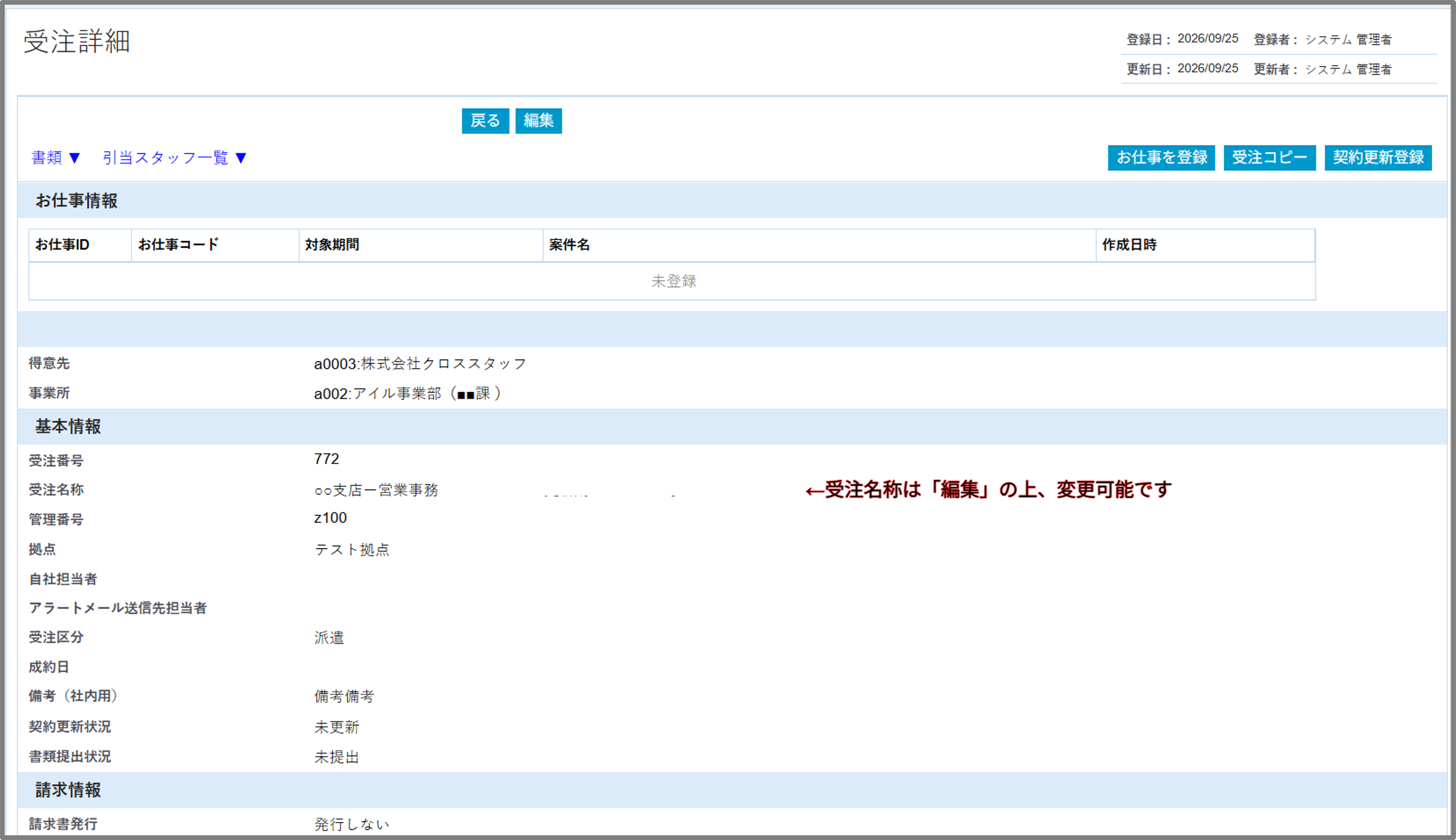Expand the 書類 ▼ dropdown

[x=55, y=157]
